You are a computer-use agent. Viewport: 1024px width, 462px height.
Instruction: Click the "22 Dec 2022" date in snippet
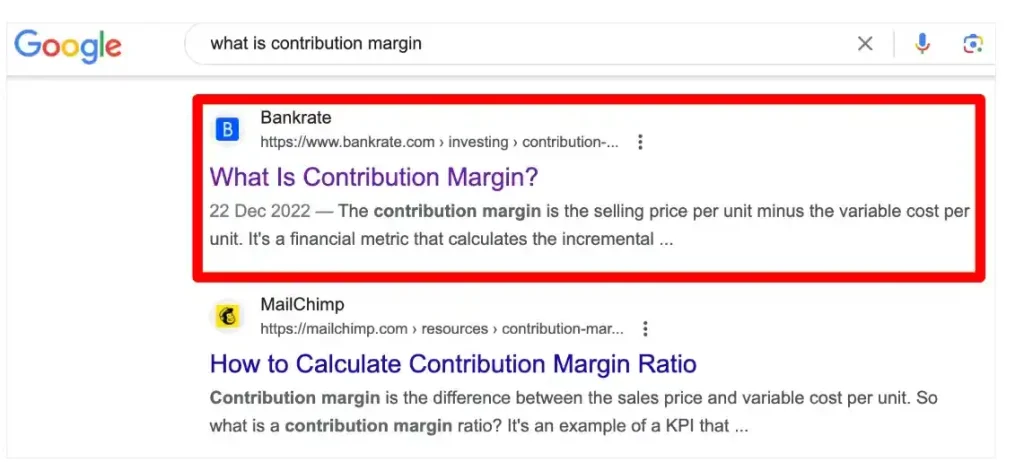[x=258, y=211]
